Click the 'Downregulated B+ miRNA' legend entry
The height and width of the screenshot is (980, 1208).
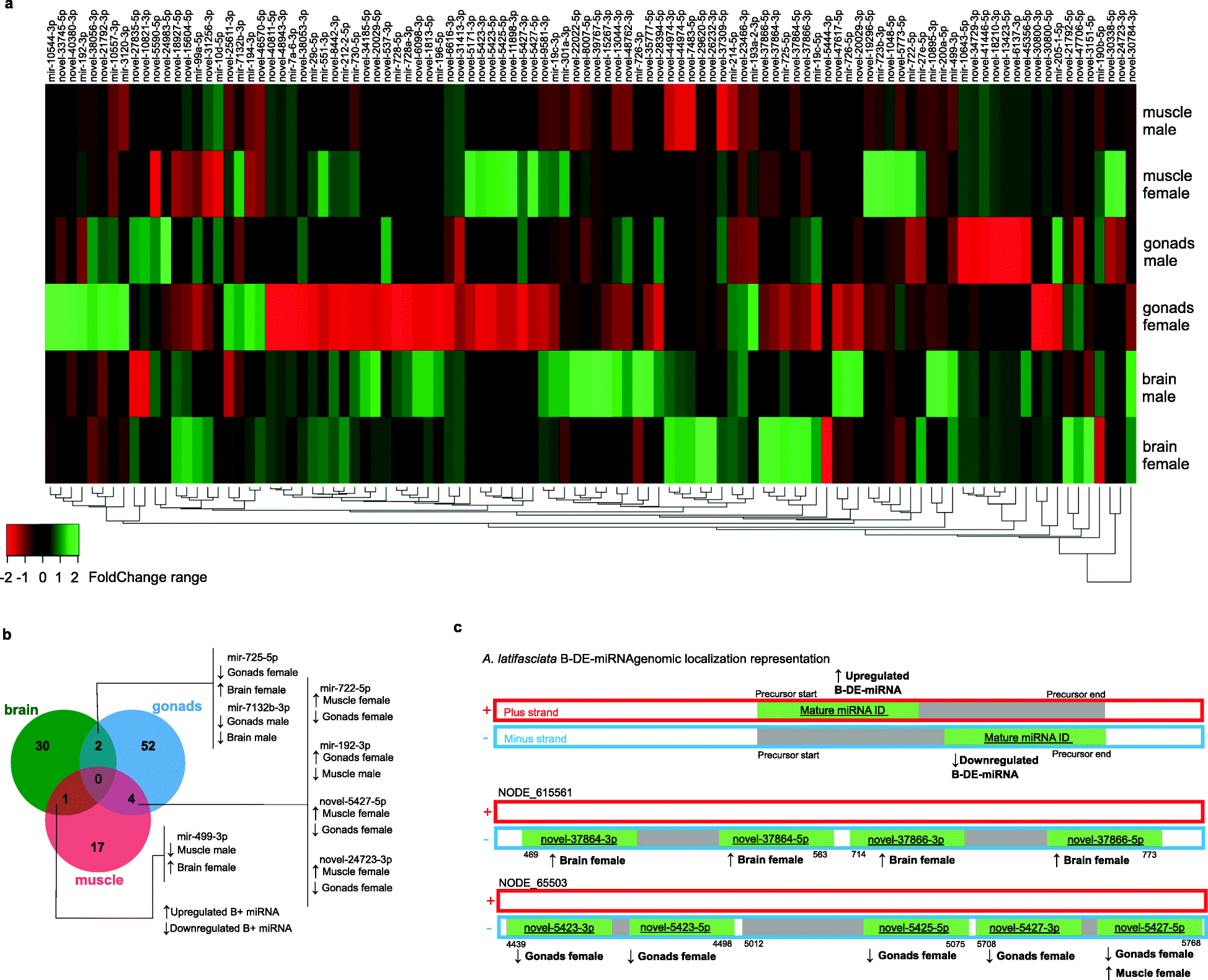click(x=228, y=928)
